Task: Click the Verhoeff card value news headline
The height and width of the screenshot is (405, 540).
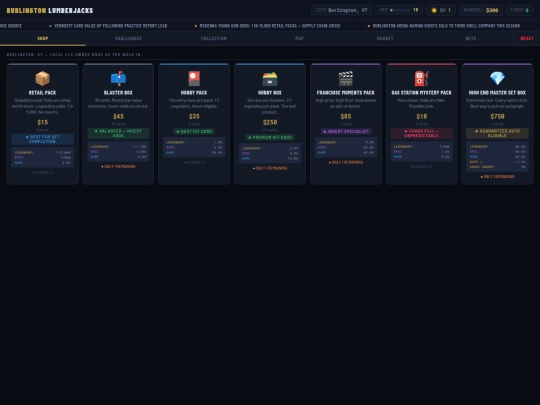Action: (x=110, y=26)
